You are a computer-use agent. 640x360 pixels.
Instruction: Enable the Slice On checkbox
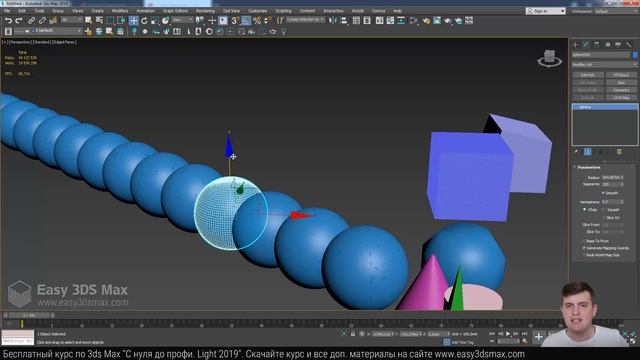point(604,218)
